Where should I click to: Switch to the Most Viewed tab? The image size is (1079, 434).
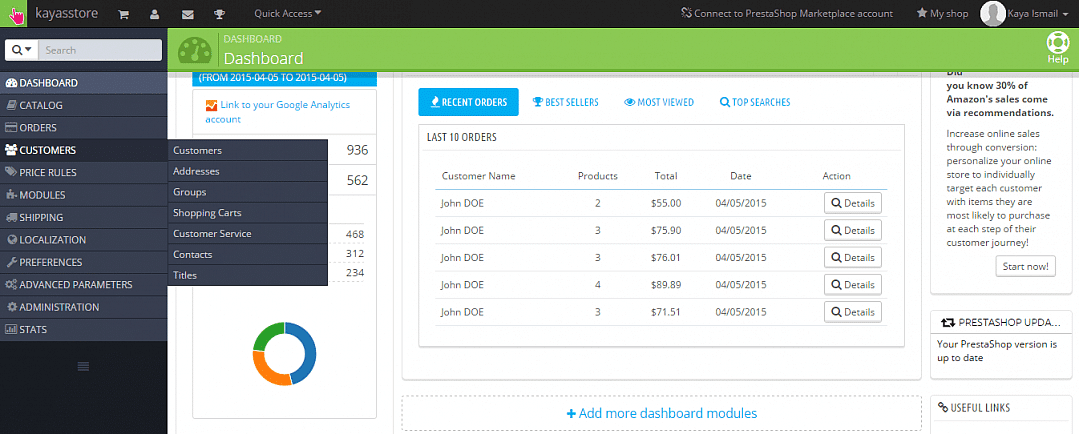659,102
